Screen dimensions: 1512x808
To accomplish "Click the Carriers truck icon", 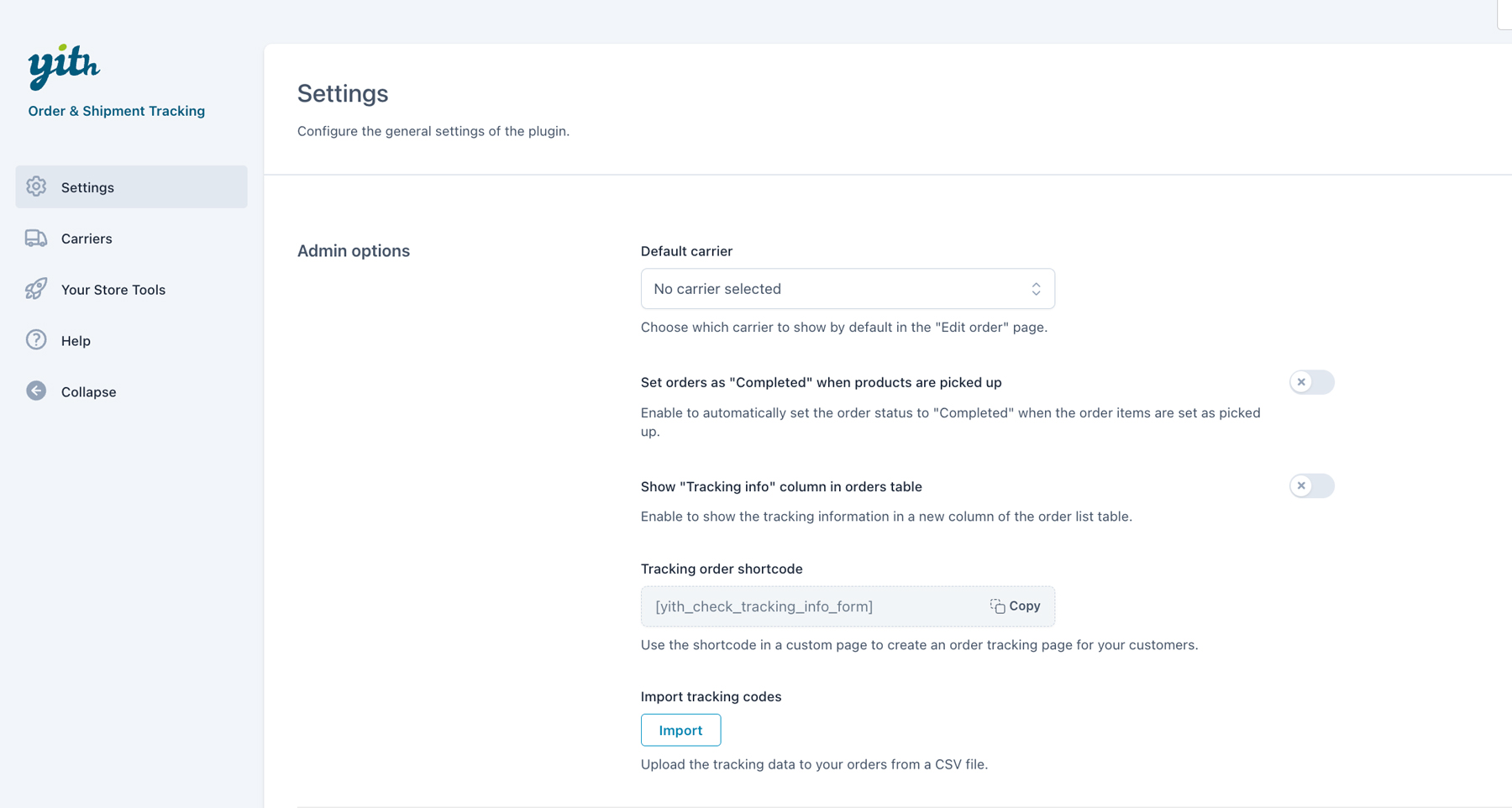I will click(x=36, y=239).
